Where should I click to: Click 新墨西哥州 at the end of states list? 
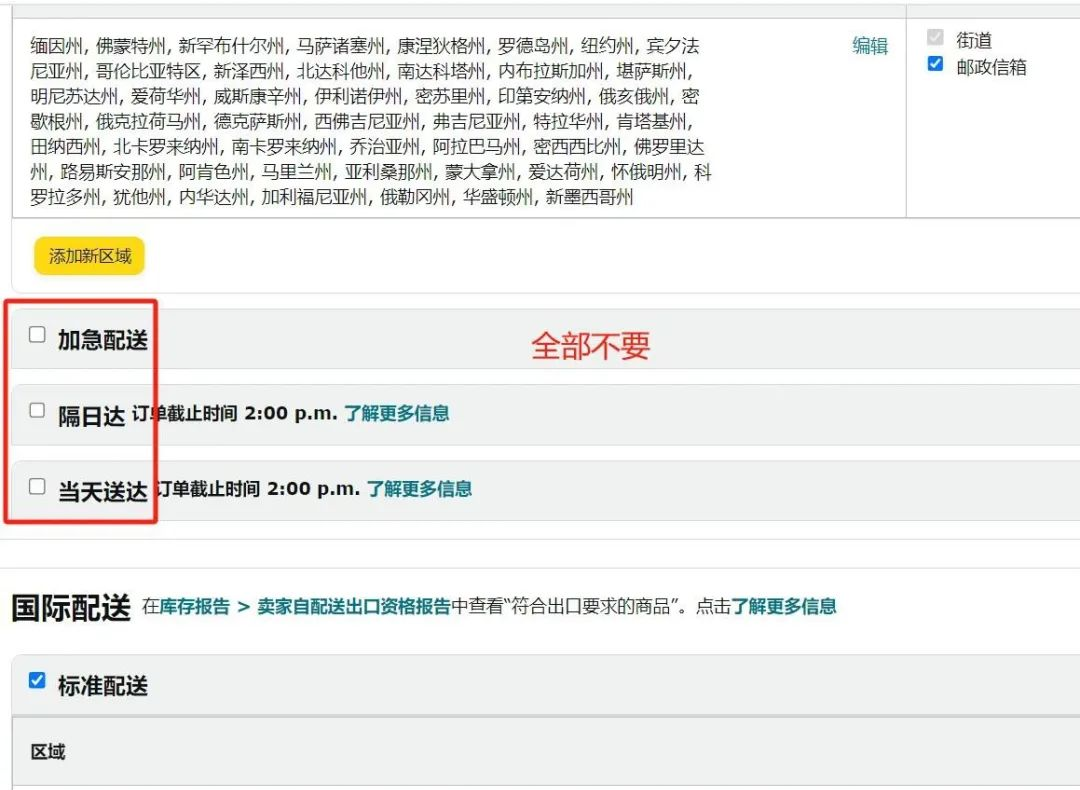coord(590,197)
